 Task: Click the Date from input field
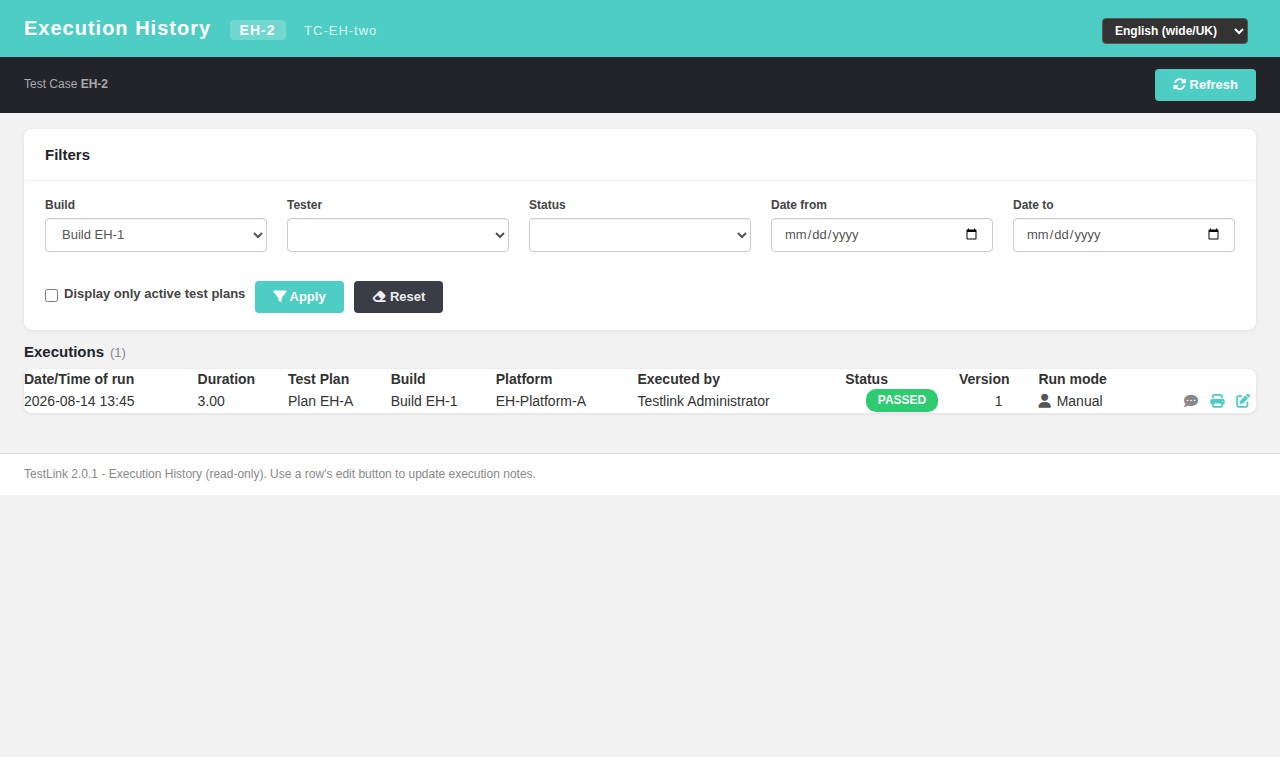click(882, 235)
